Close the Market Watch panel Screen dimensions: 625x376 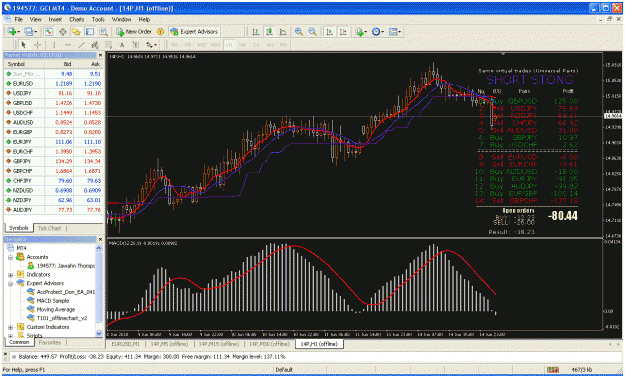[100, 55]
